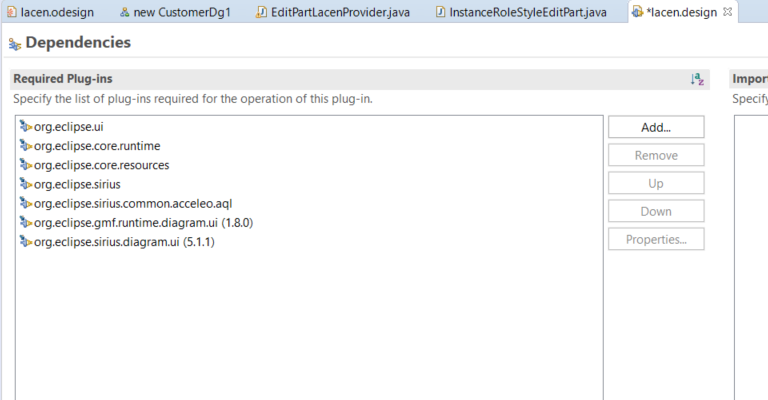Switch to the lacen.odesign tab
Image resolution: width=768 pixels, height=400 pixels.
50,12
